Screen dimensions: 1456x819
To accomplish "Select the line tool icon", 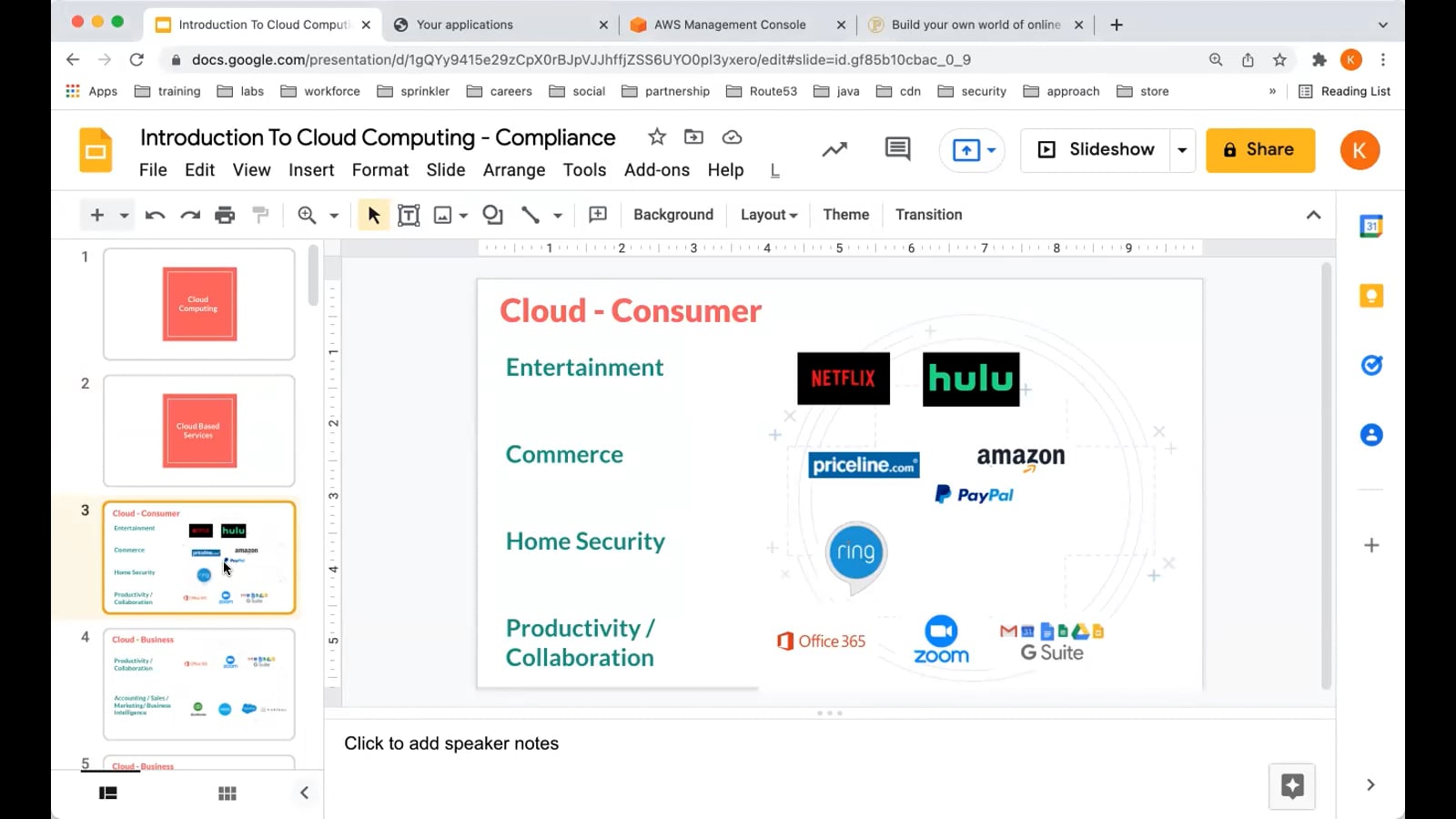I will click(x=530, y=216).
